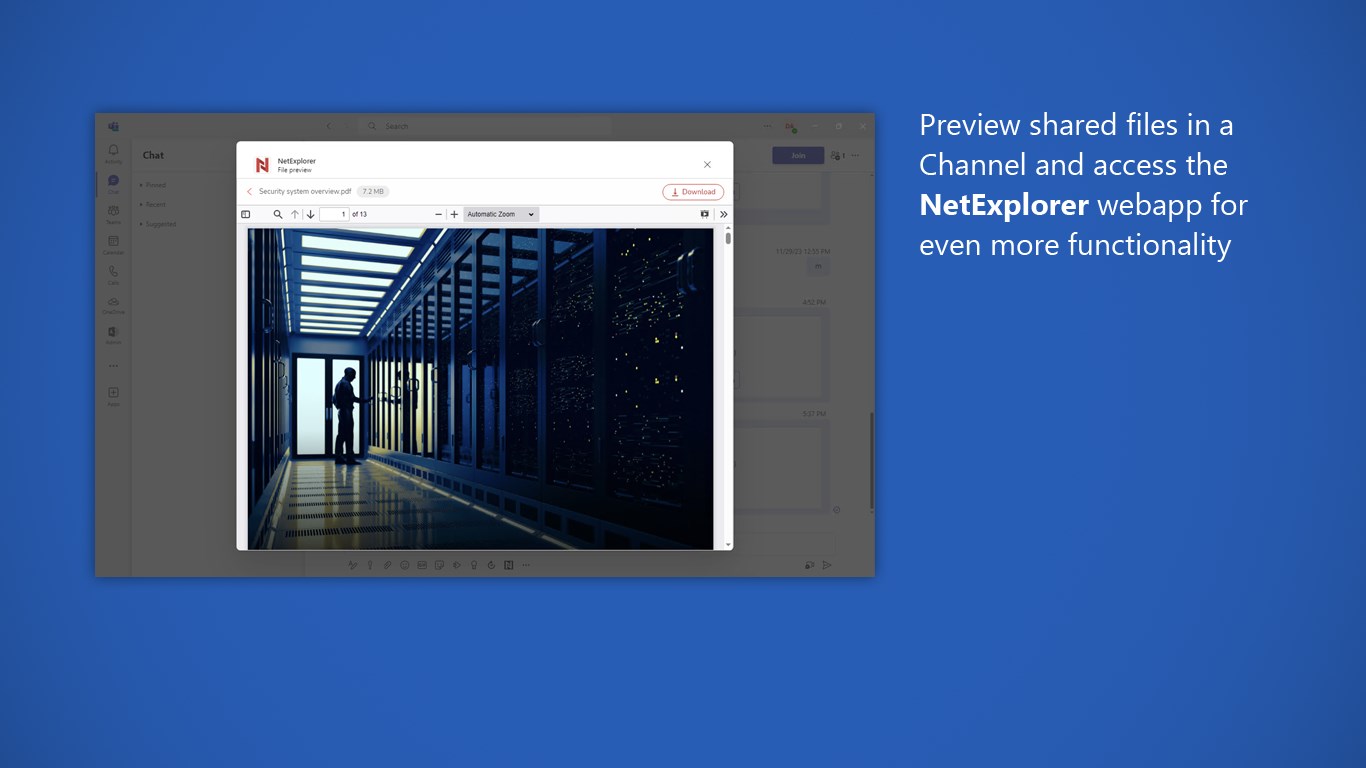1366x768 pixels.
Task: Open the format text tool in compose bar
Action: pyautogui.click(x=352, y=565)
